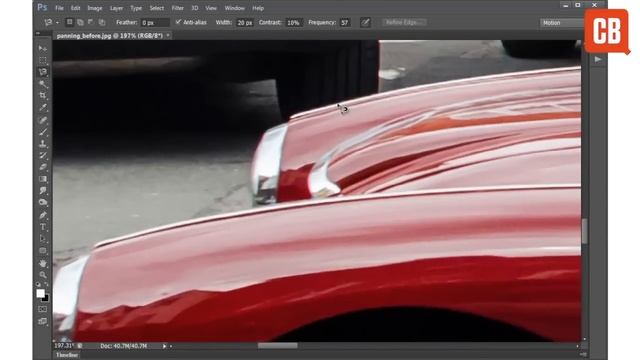This screenshot has width=640, height=360.
Task: Open the Help menu
Action: (258, 8)
